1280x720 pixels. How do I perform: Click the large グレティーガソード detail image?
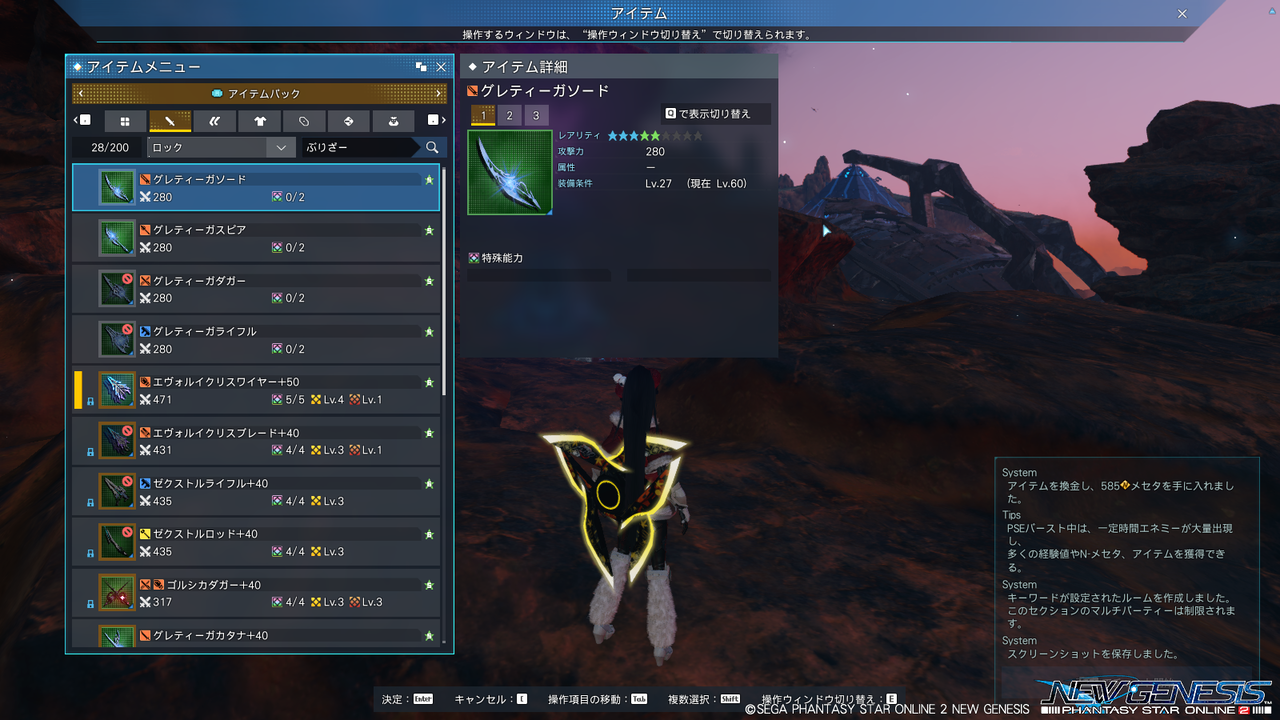[510, 172]
